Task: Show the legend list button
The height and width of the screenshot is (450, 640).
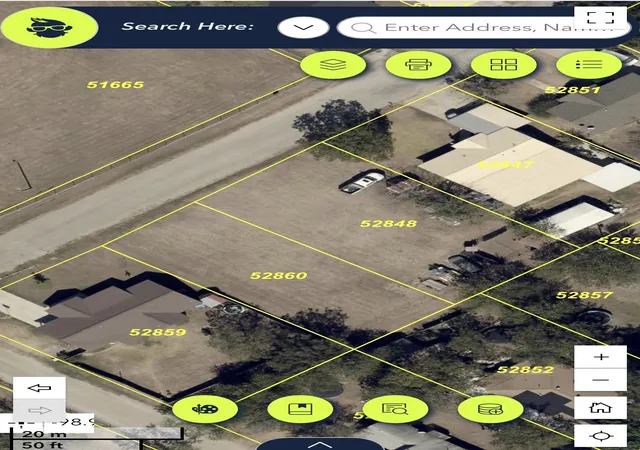Action: (x=589, y=65)
